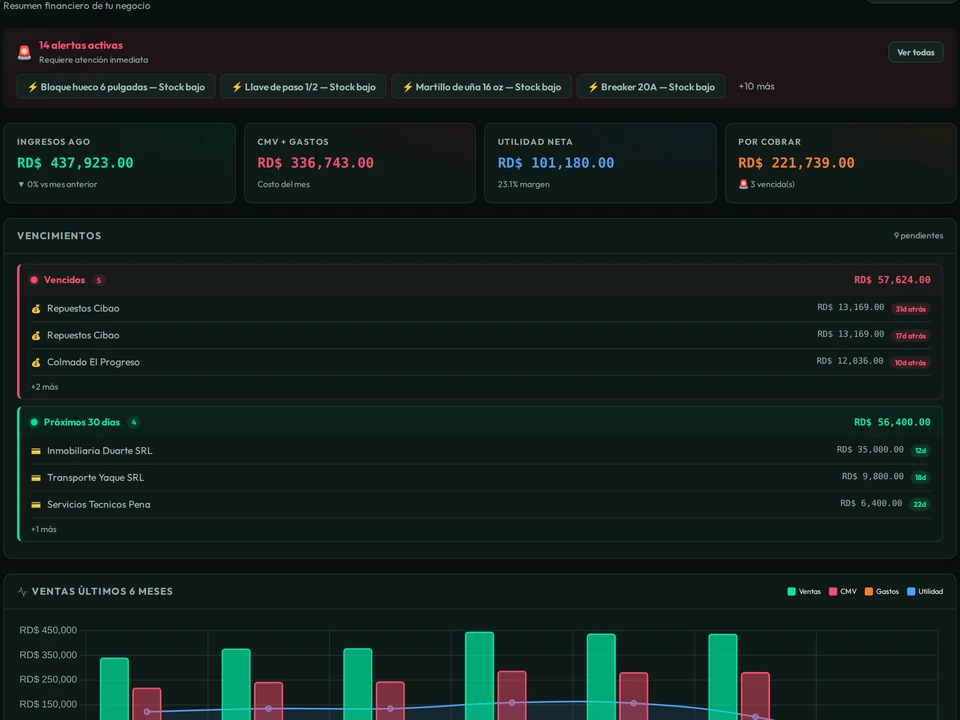Click money bag icon on Repuestos Cibao 17d row

(36, 336)
